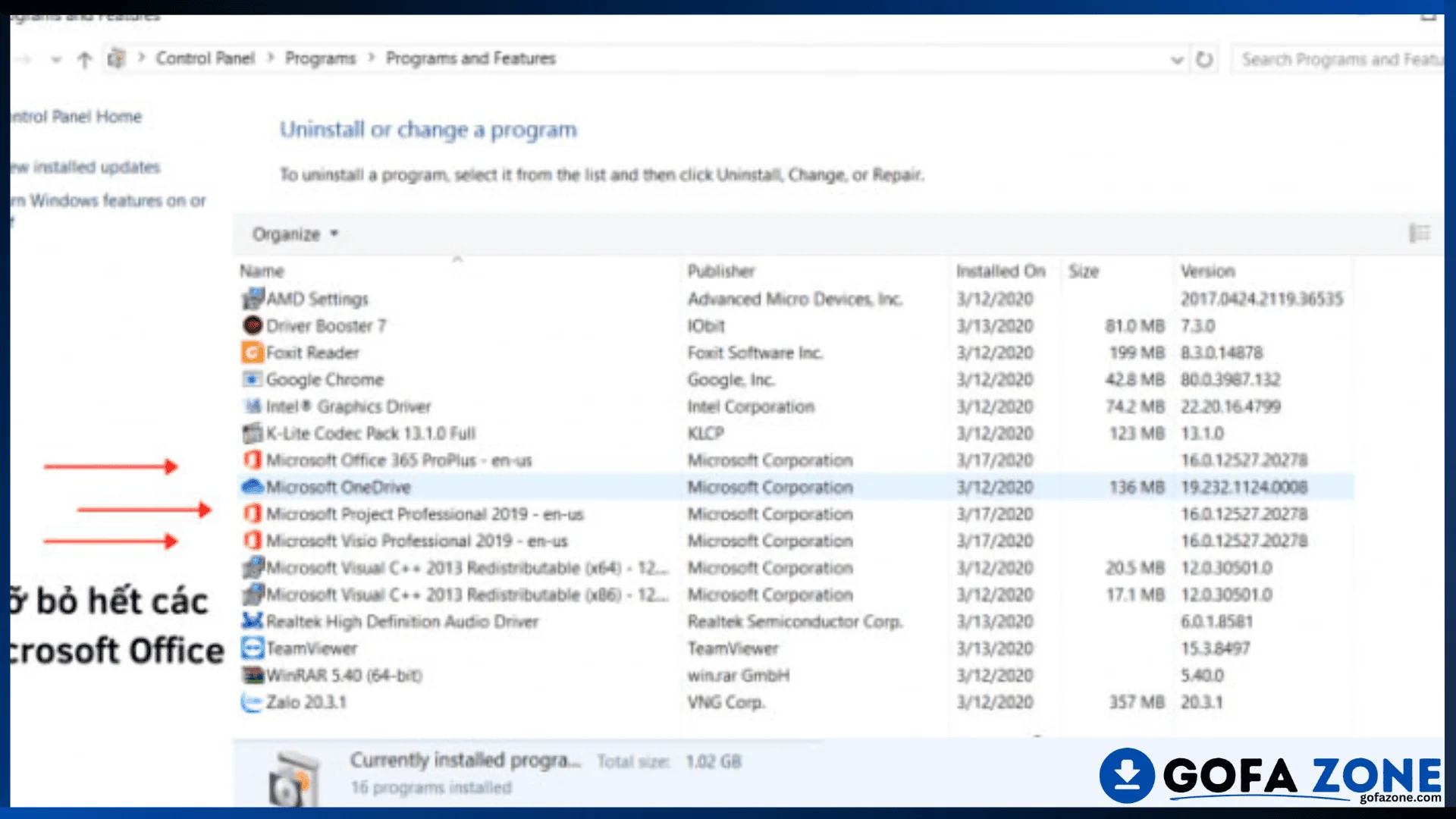Image resolution: width=1456 pixels, height=819 pixels.
Task: Select Visual C++ 2013 Redistributable (x86) name
Action: (467, 595)
